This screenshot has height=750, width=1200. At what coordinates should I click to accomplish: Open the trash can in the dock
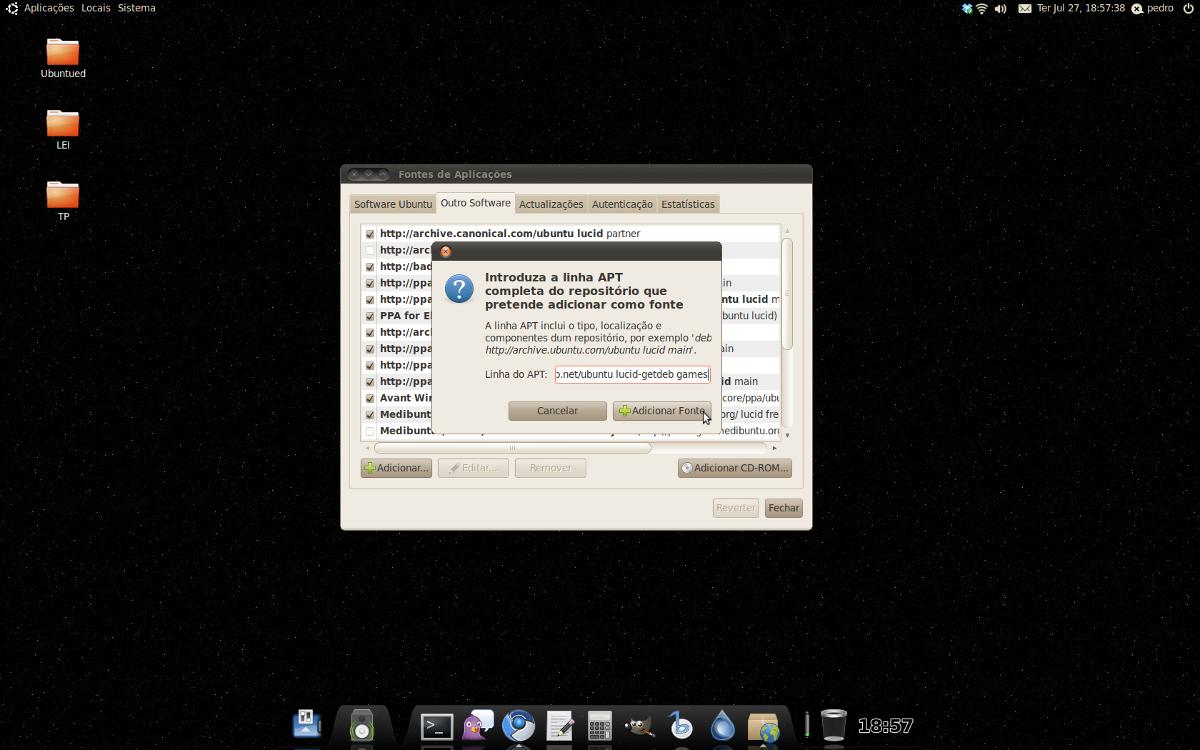(833, 725)
